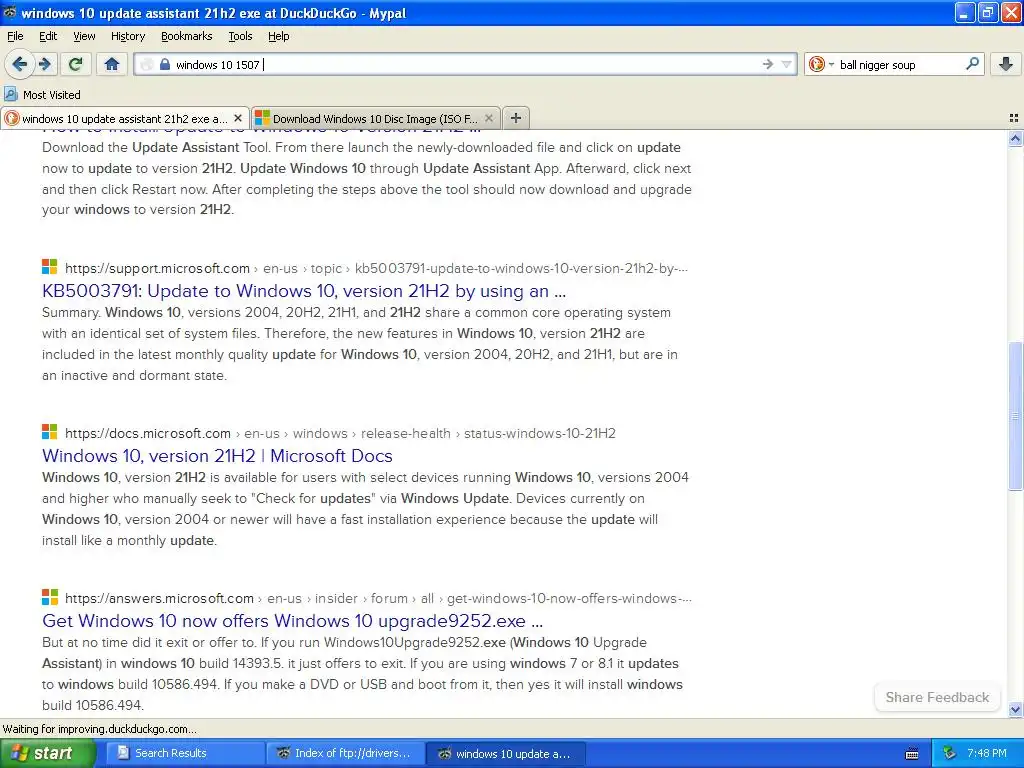The width and height of the screenshot is (1024, 768).
Task: Click the Mypal raccoon icon in title bar
Action: click(x=9, y=12)
